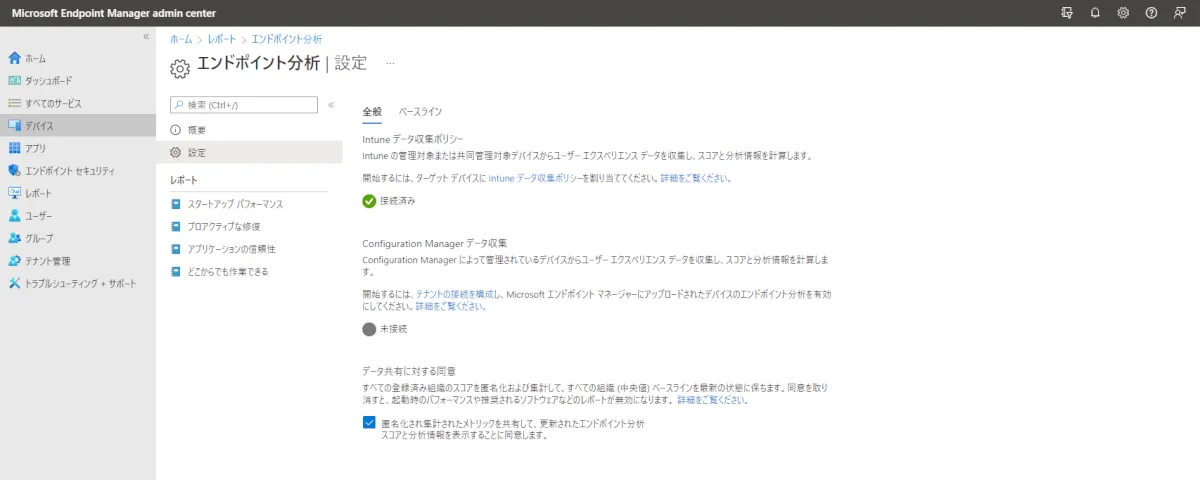This screenshot has width=1200, height=480.
Task: Click the データ共有に対する同意 heading
Action: click(410, 371)
